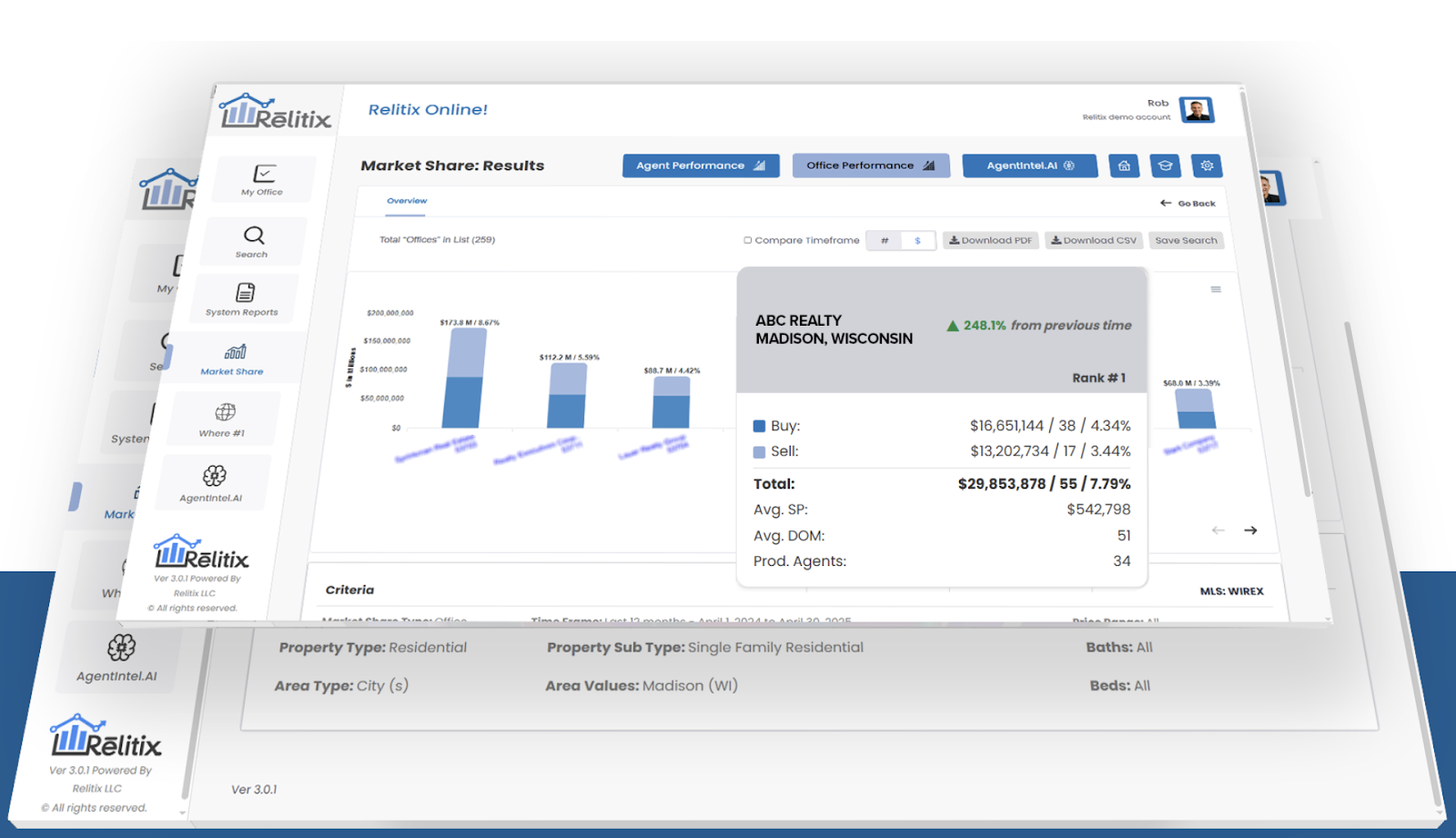Click the Sell legend color swatch
The image size is (1456, 838).
pyautogui.click(x=759, y=452)
